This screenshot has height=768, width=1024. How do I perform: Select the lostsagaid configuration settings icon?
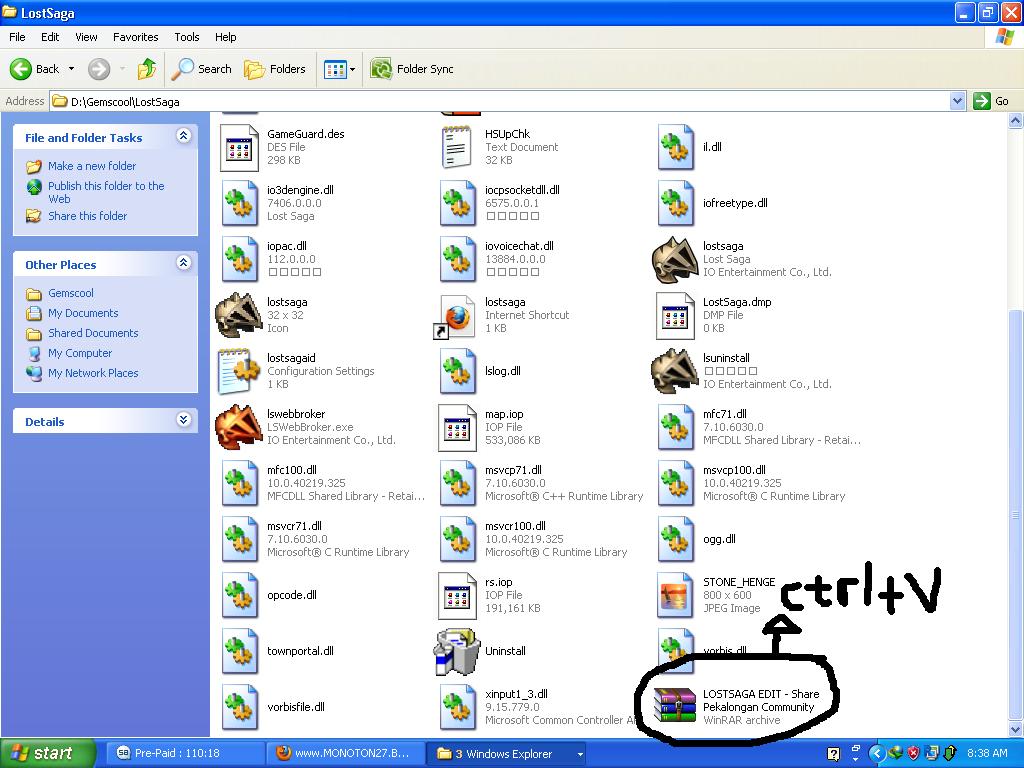point(239,371)
